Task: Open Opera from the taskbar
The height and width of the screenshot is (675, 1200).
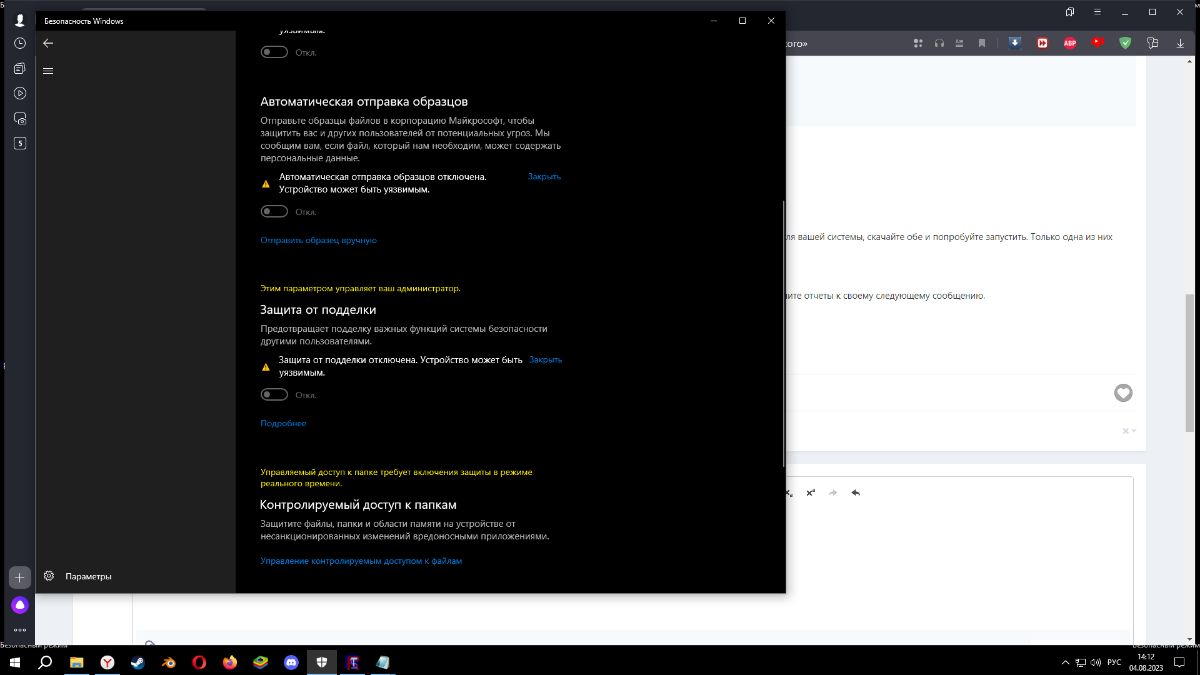Action: pos(199,662)
